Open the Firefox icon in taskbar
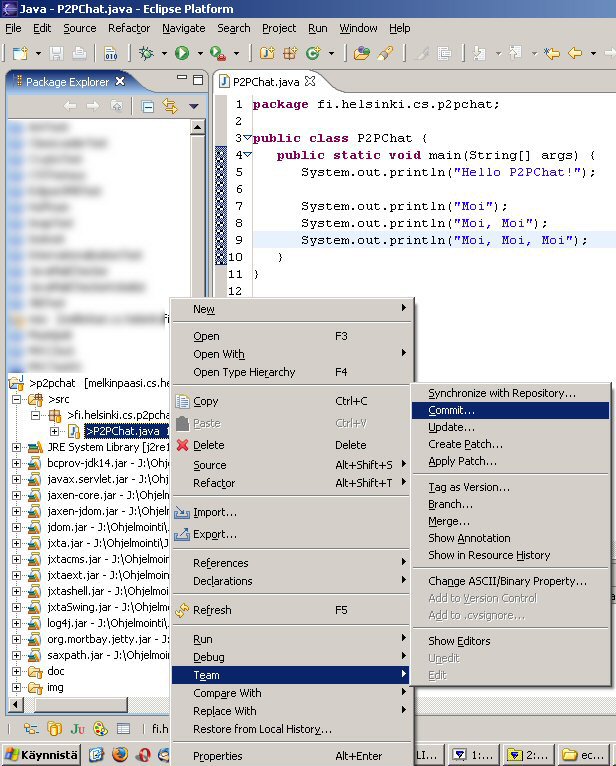 (120, 755)
